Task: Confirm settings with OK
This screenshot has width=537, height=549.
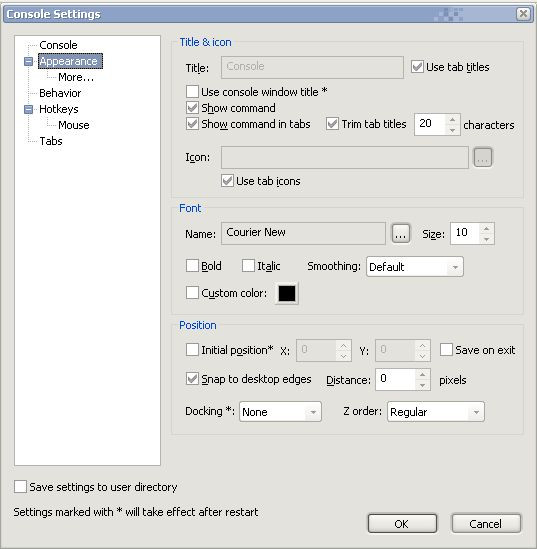Action: (402, 523)
